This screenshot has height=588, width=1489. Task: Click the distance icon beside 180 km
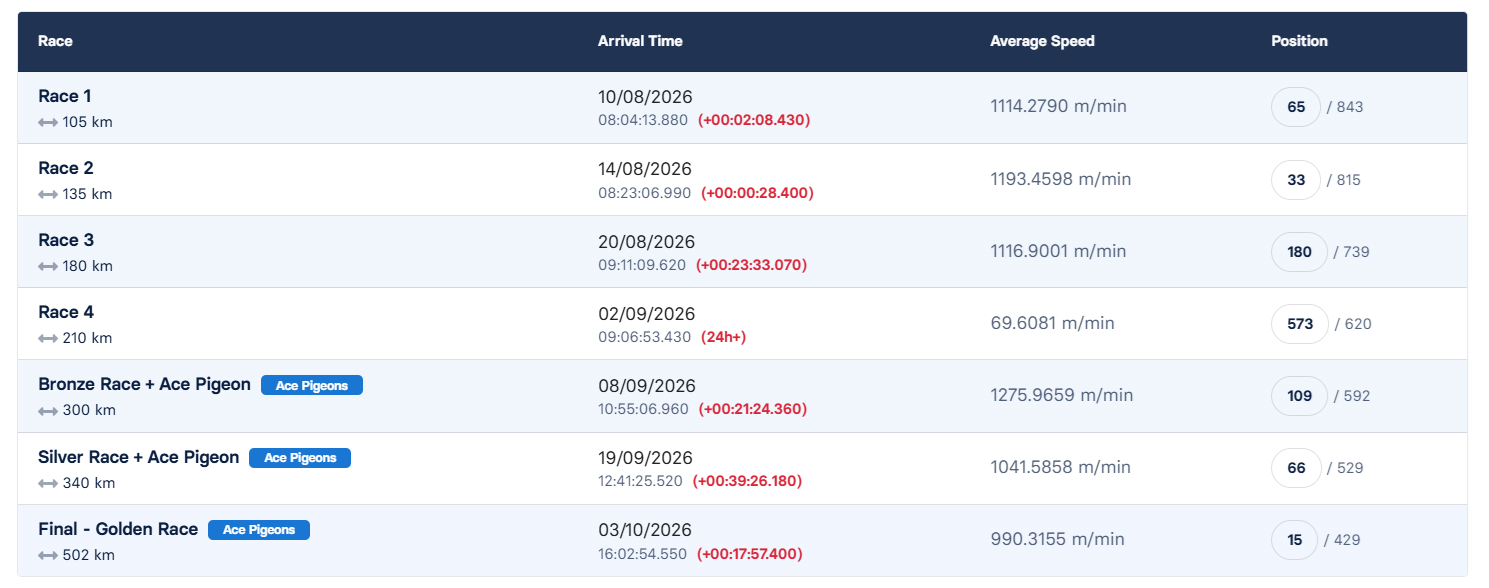[x=48, y=266]
